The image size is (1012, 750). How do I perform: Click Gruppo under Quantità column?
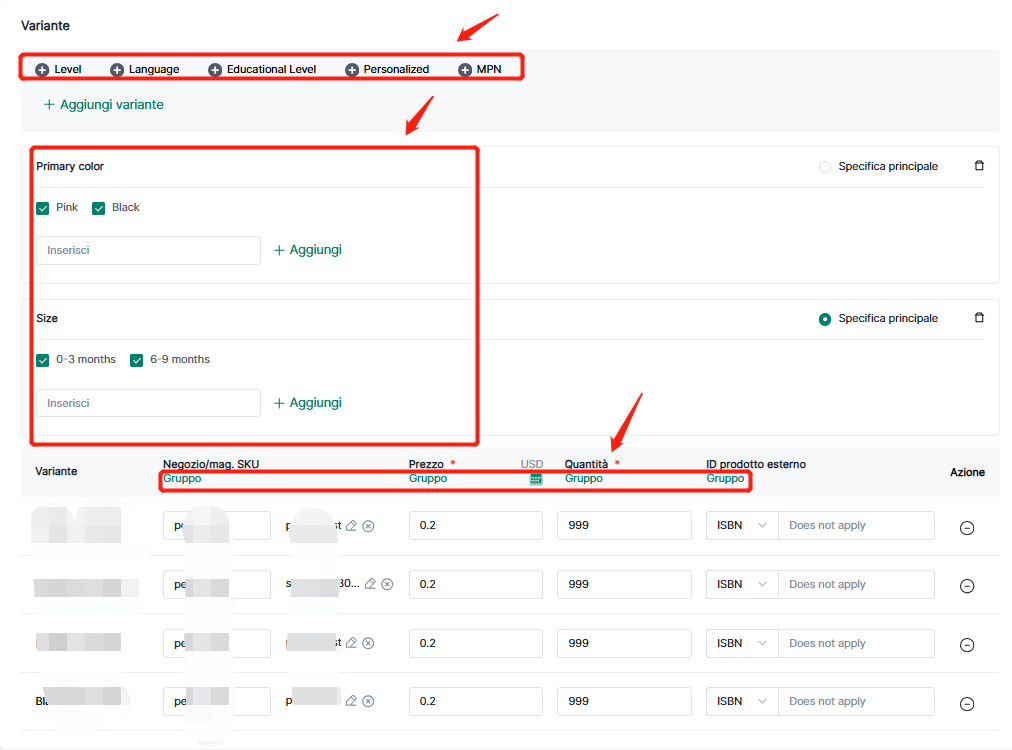coord(584,479)
